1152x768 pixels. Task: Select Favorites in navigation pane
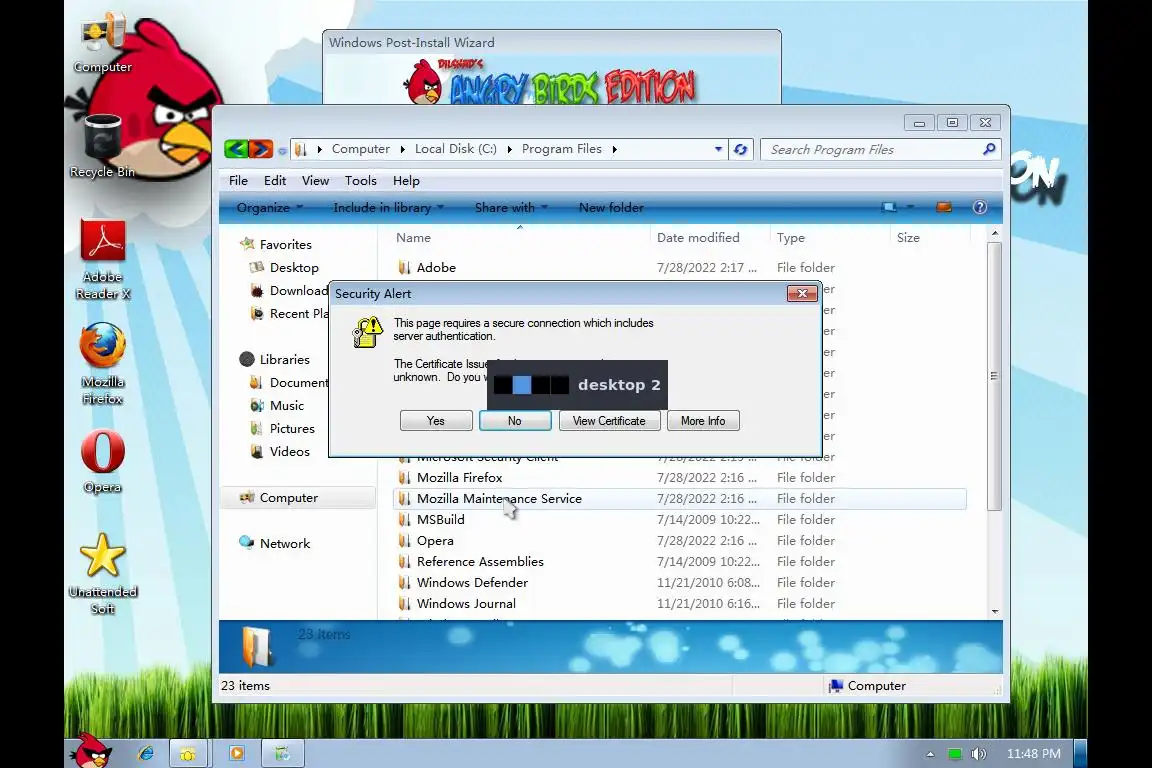coord(285,245)
